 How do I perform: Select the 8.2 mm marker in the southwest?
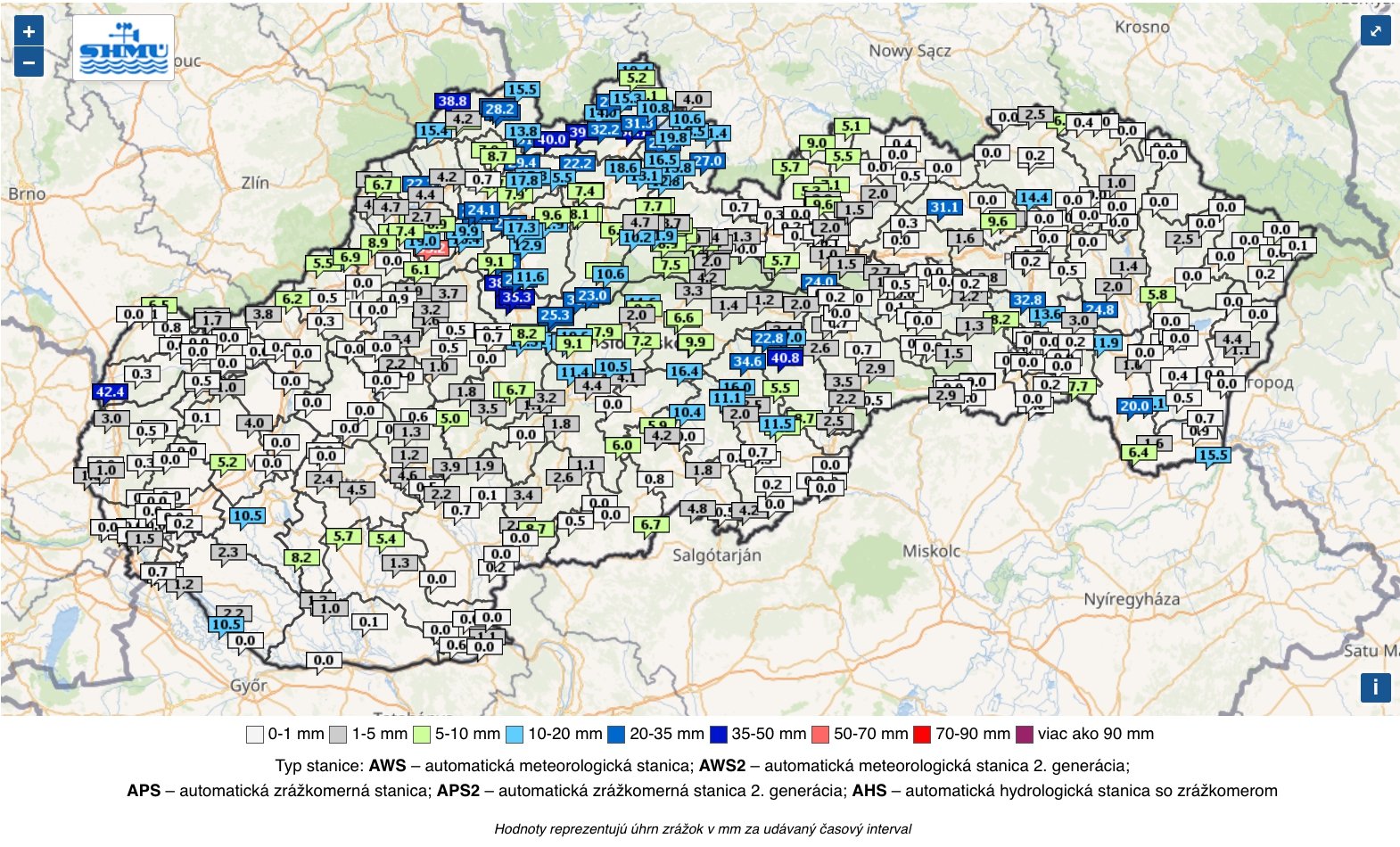[301, 557]
